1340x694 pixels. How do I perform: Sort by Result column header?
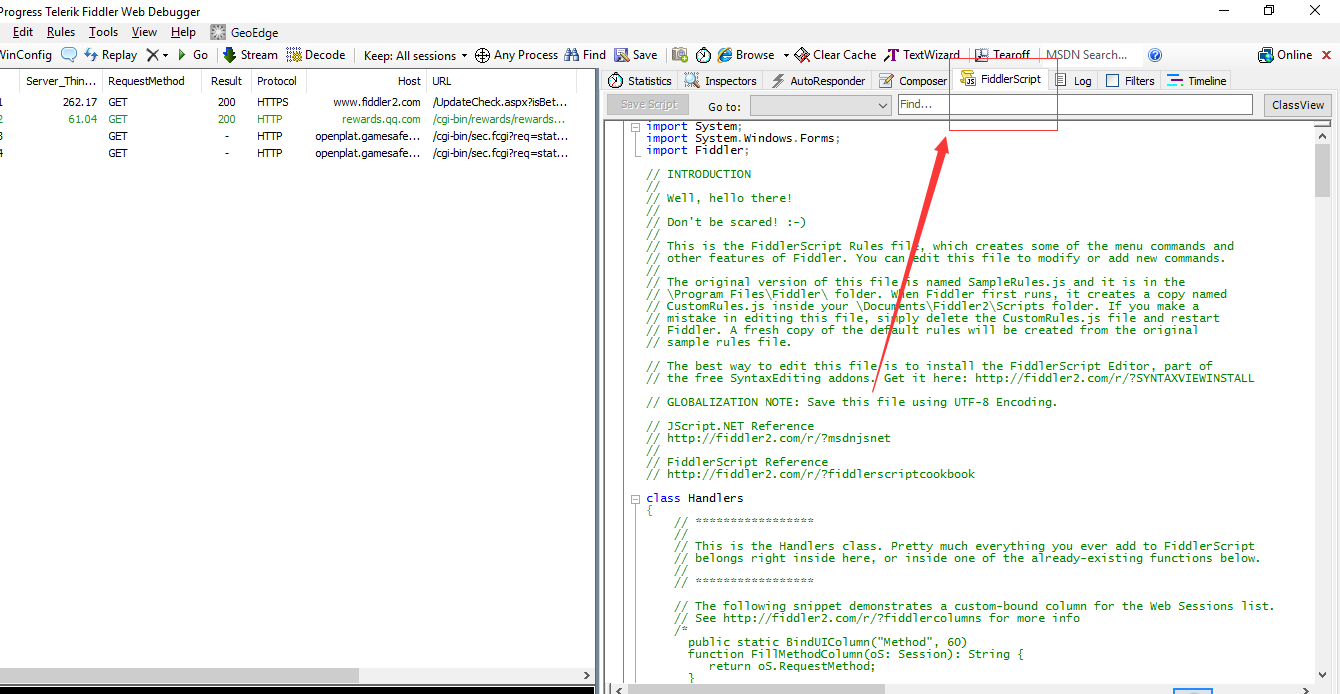226,81
